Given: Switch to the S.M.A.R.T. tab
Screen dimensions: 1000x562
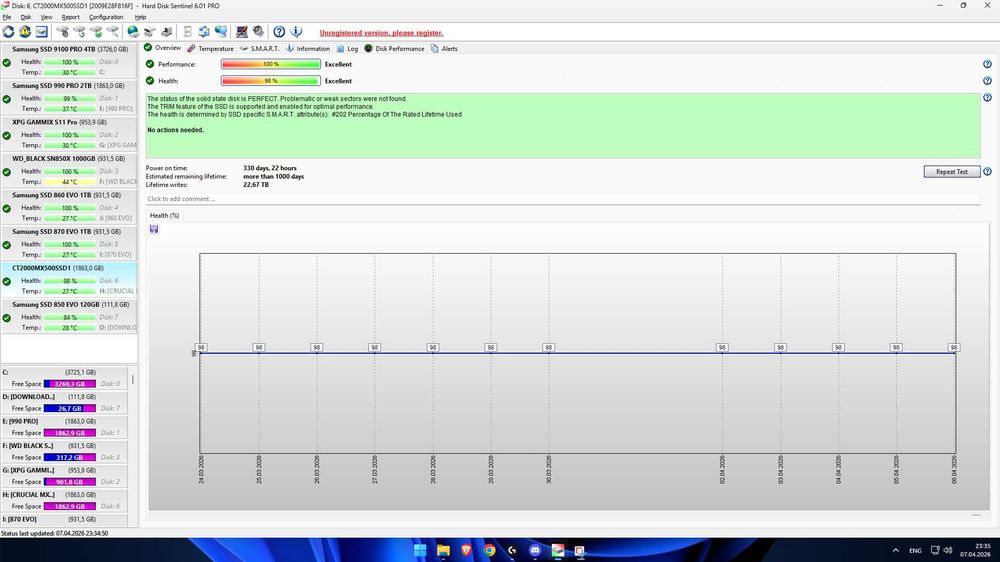Looking at the screenshot, I should point(260,48).
